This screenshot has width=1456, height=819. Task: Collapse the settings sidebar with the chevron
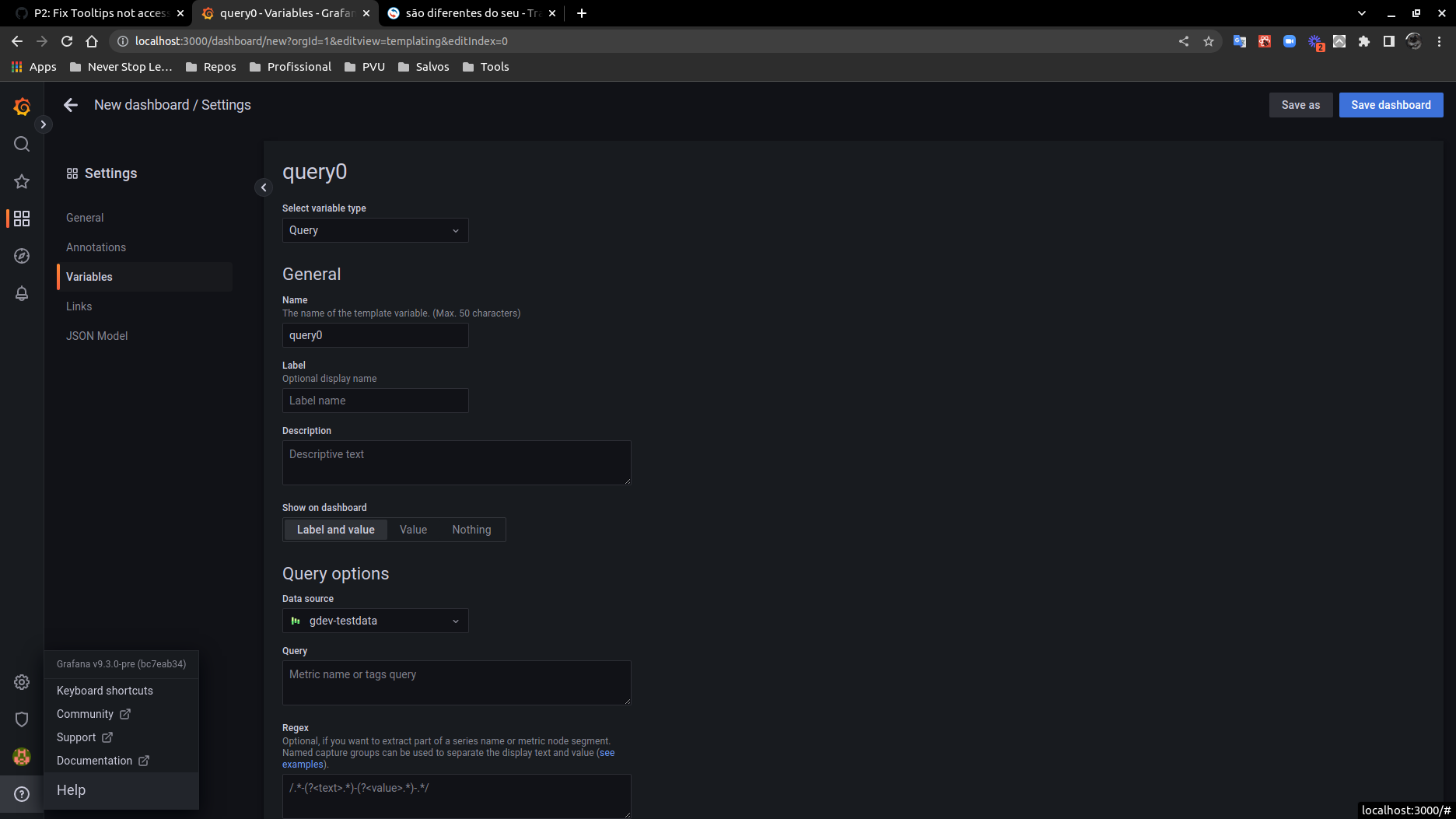[264, 187]
